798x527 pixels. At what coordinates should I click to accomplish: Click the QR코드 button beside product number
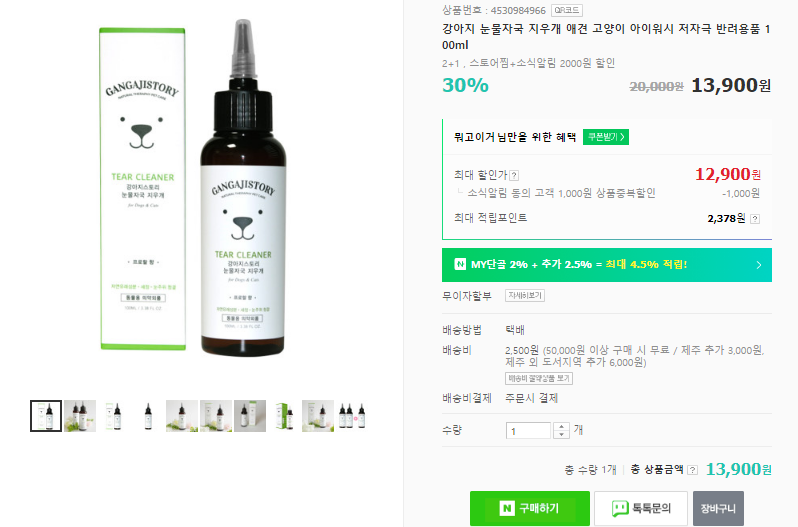pyautogui.click(x=566, y=10)
